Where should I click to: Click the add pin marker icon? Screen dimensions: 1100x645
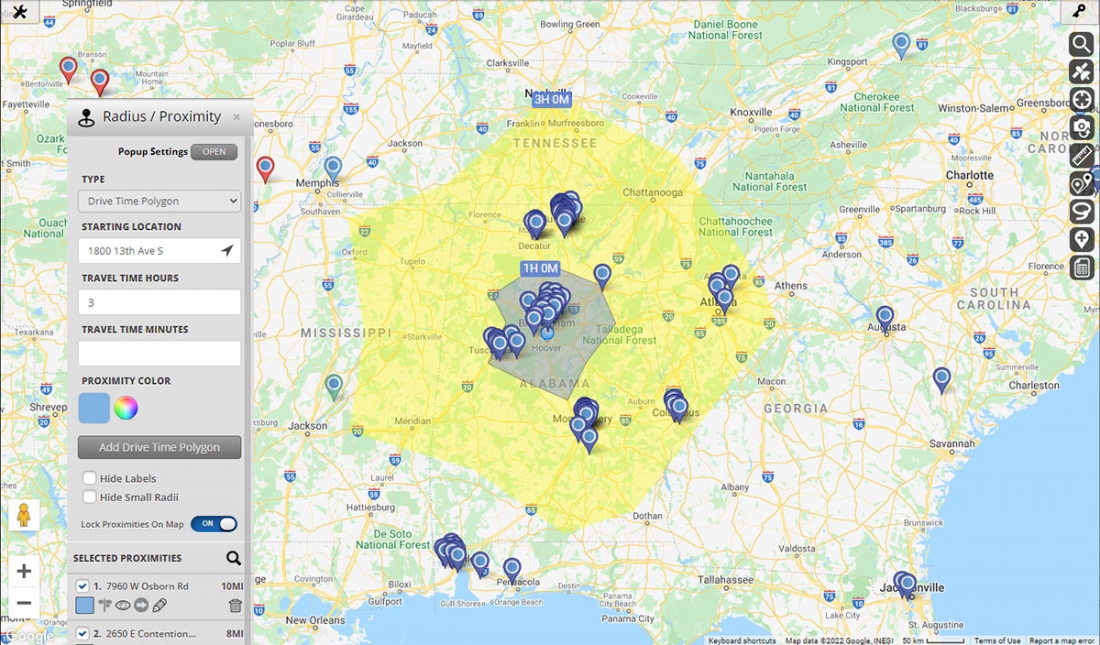click(x=1081, y=239)
